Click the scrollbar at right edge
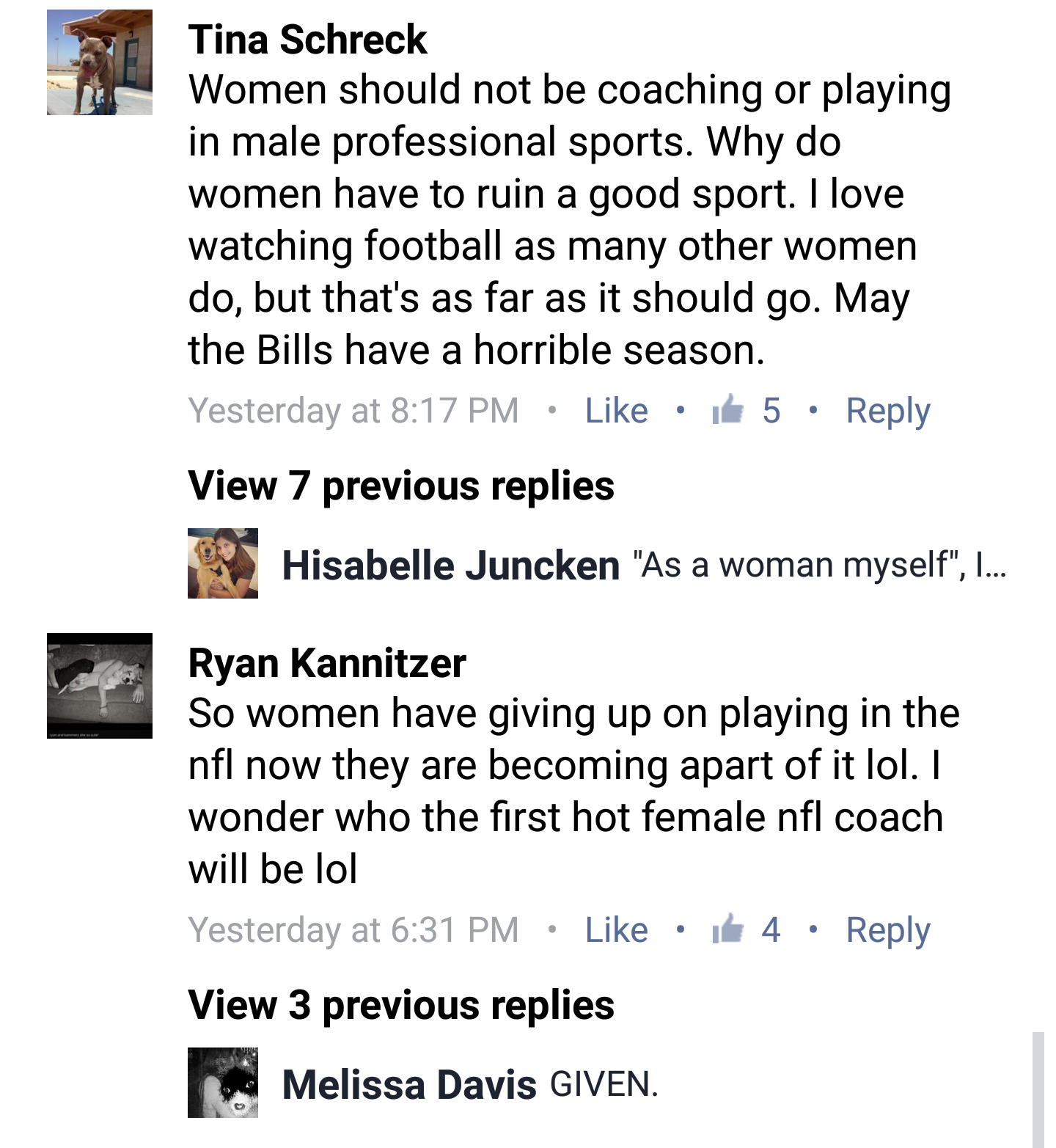Viewport: 1056px width, 1148px height. click(x=1038, y=1089)
